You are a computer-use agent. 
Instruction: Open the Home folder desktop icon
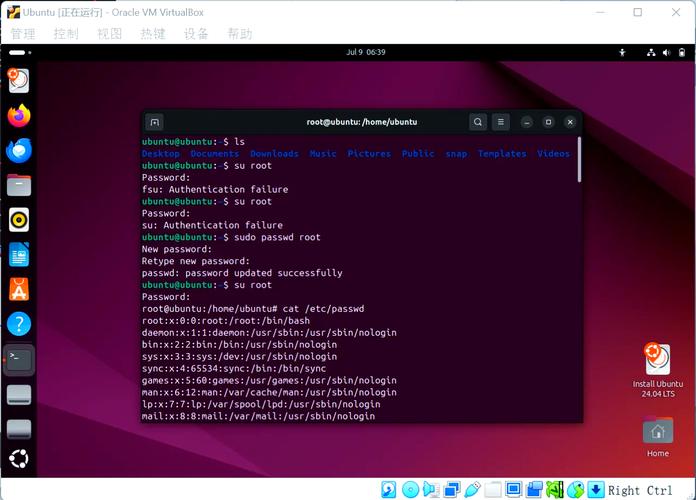click(658, 437)
